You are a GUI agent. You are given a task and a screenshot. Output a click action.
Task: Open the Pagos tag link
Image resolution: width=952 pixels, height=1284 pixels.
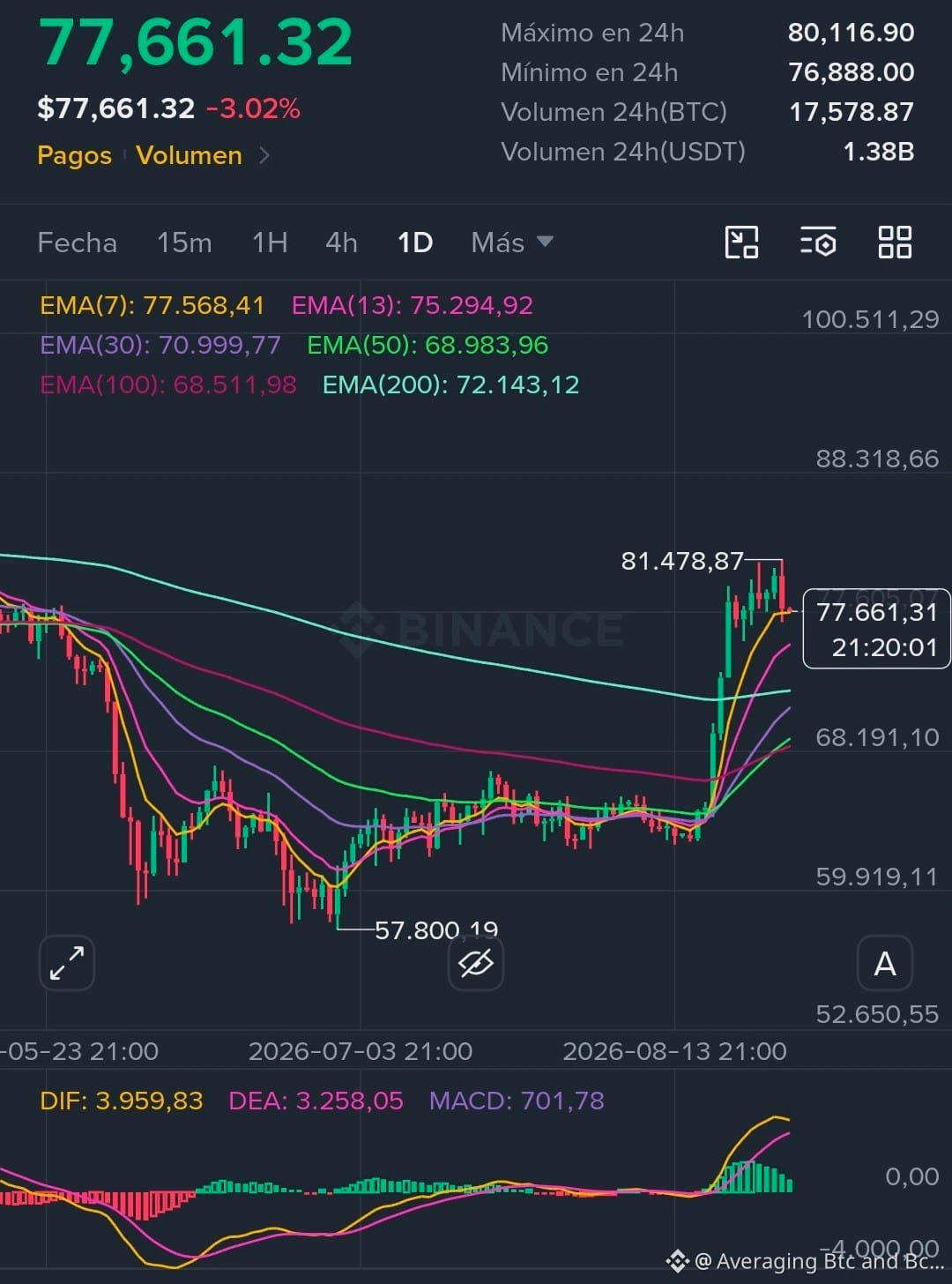pos(75,156)
